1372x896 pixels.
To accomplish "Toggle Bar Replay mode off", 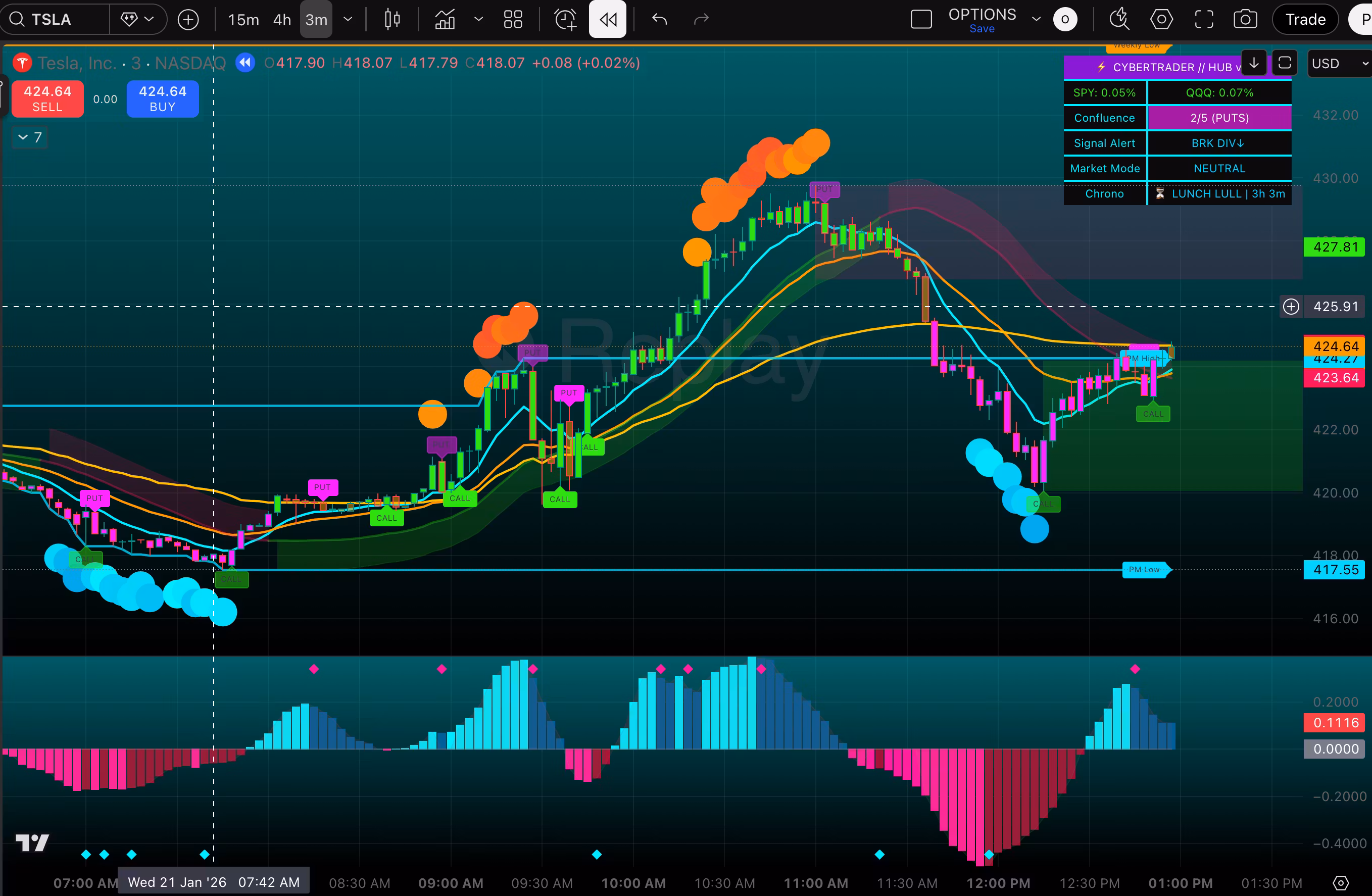I will [608, 20].
